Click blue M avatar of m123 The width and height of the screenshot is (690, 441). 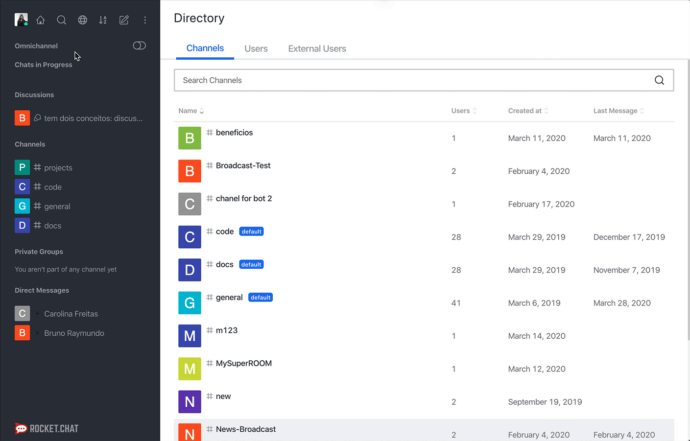[190, 336]
